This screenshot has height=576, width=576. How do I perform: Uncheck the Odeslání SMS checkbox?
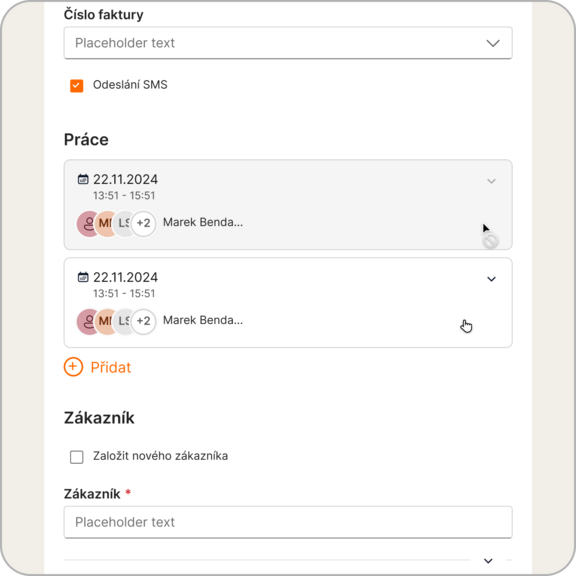point(76,86)
